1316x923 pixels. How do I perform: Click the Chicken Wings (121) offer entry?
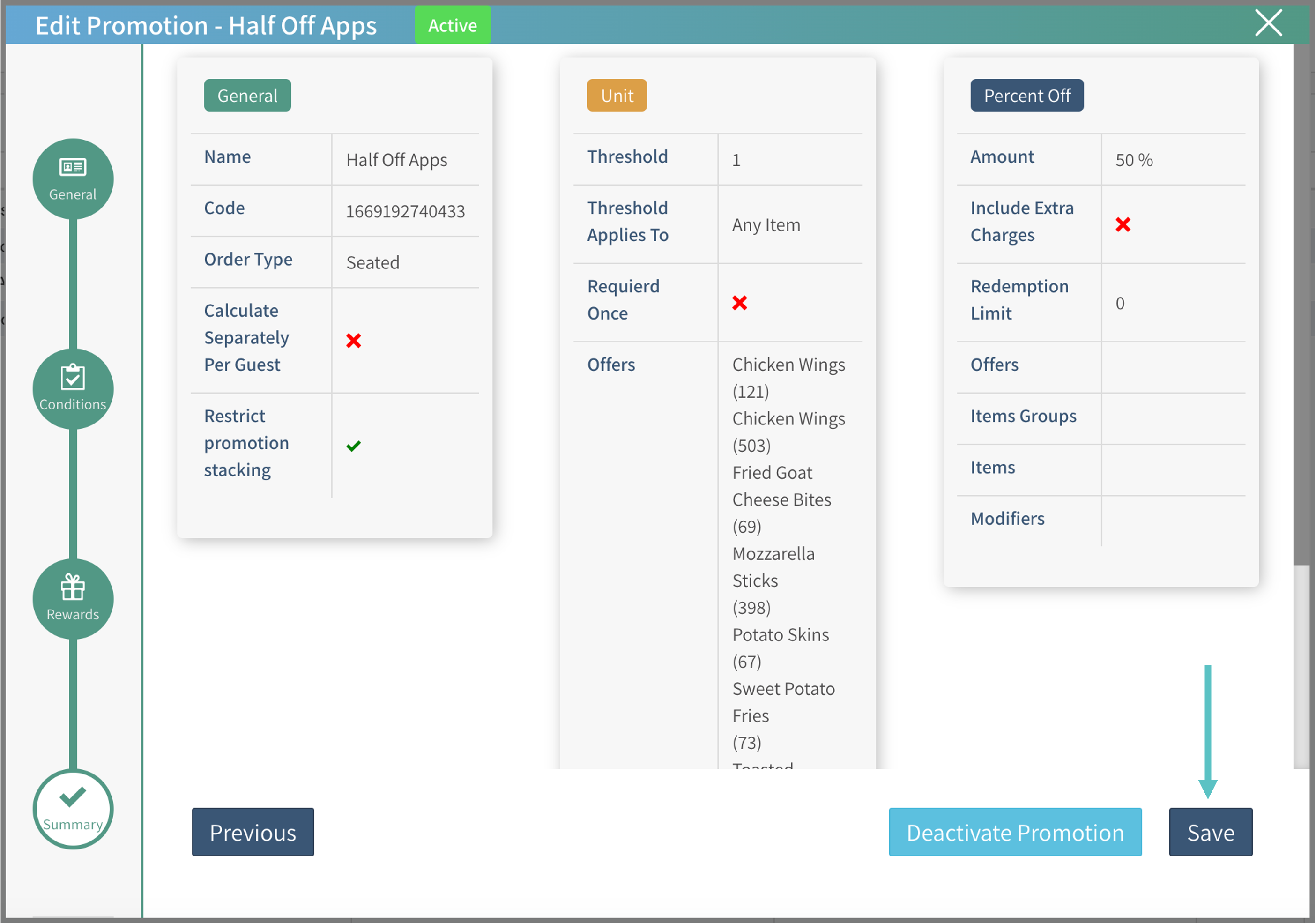pos(788,378)
